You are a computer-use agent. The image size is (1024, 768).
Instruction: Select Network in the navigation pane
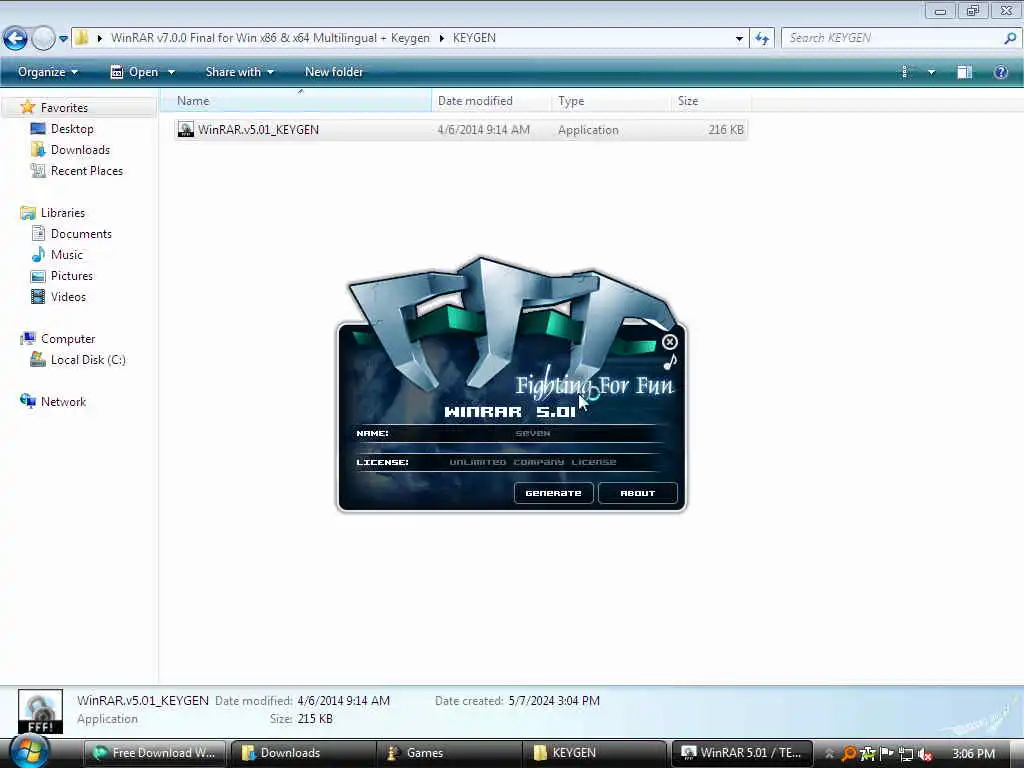point(63,402)
